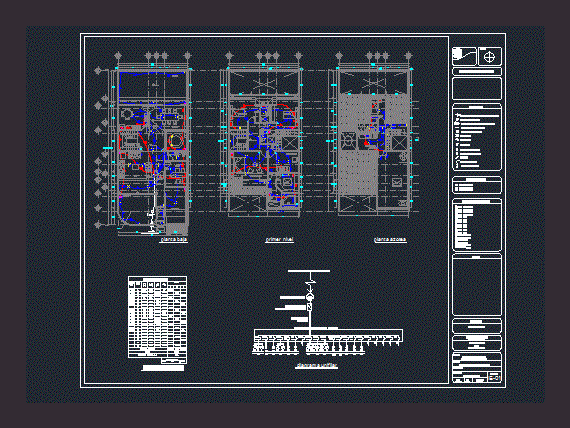Click the symbol legend block in title strip
Screen dimensions: 570x428
(477, 137)
